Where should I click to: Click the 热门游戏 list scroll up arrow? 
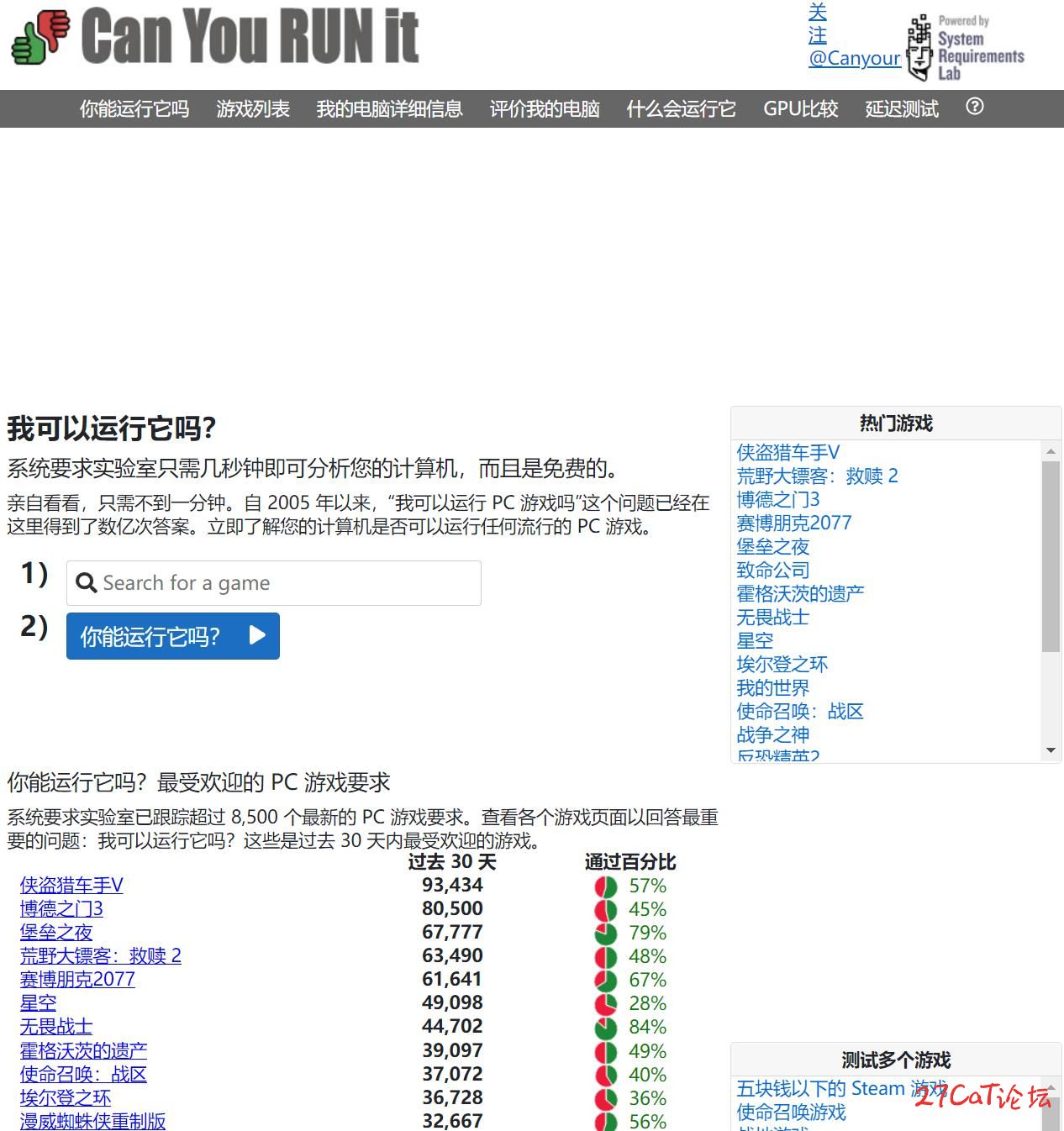pos(1051,451)
